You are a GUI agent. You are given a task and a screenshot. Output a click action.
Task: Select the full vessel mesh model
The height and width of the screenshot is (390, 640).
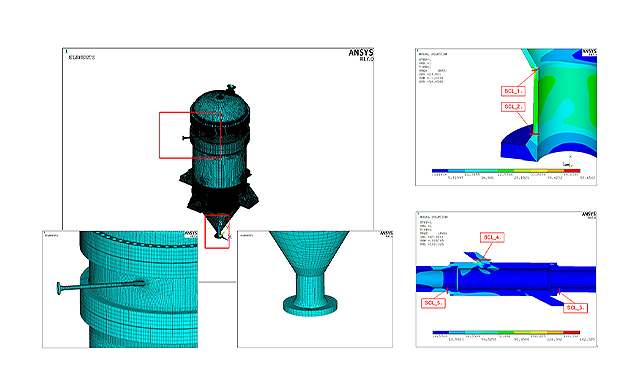[220, 161]
